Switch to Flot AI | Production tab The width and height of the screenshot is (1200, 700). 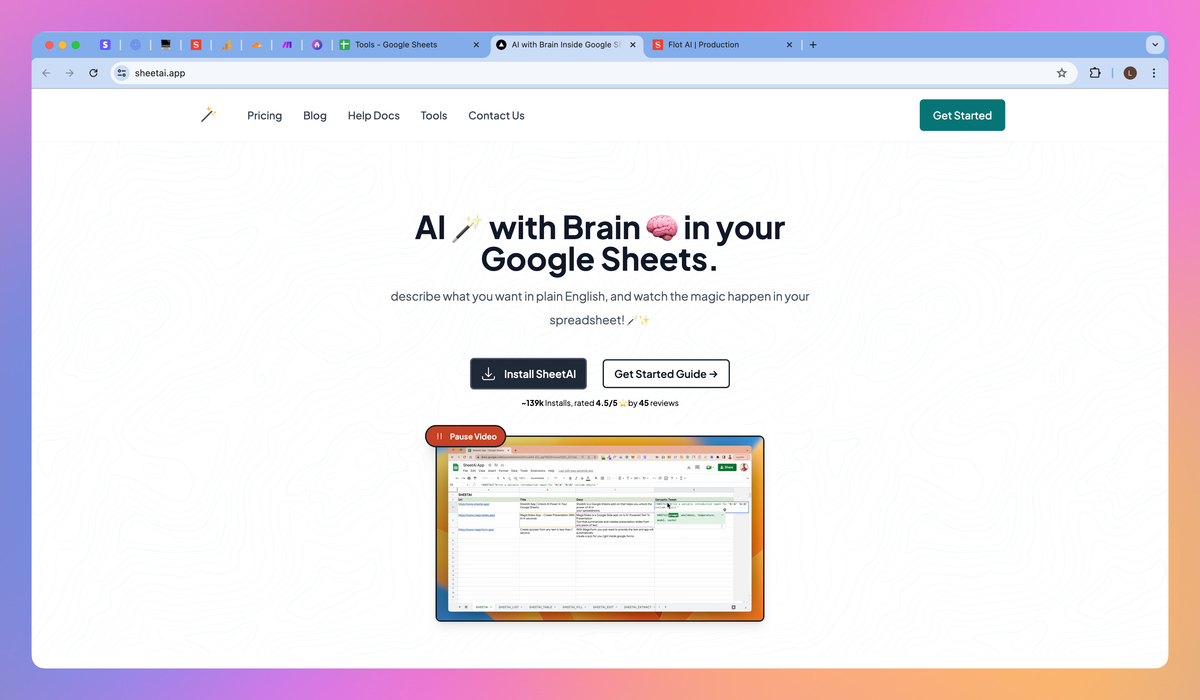pyautogui.click(x=722, y=45)
